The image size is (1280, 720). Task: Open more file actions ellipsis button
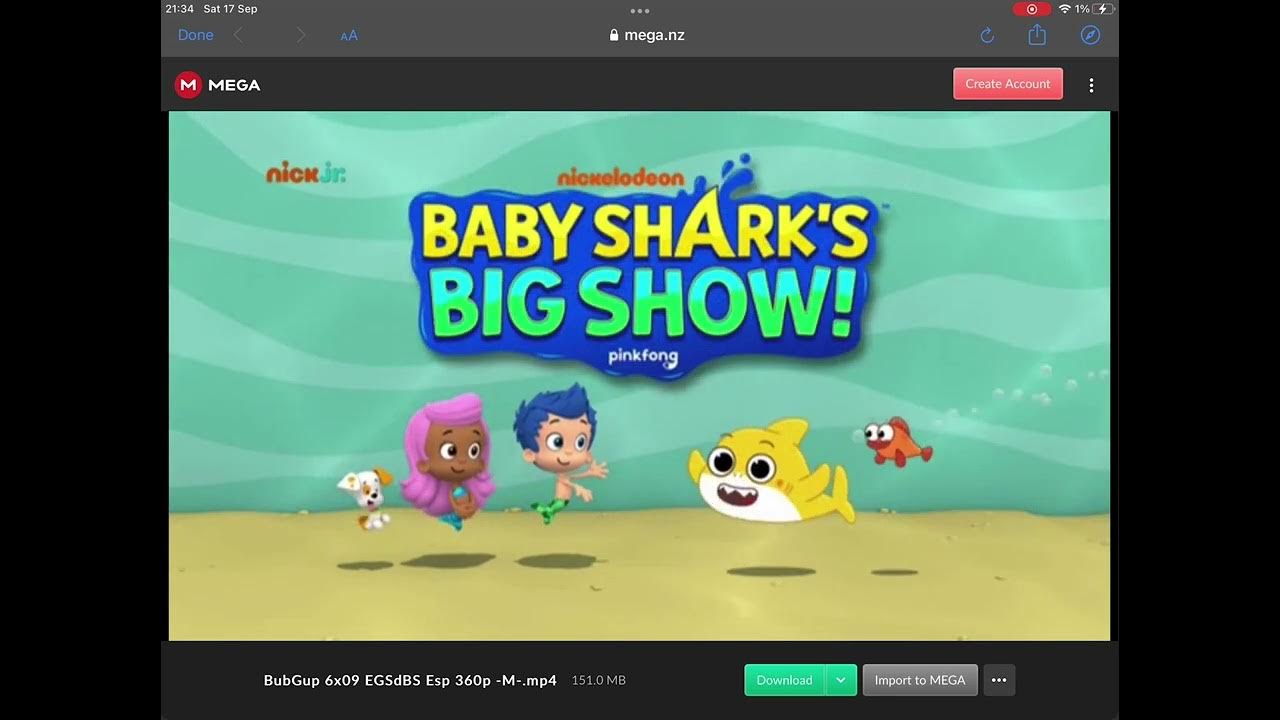click(999, 680)
